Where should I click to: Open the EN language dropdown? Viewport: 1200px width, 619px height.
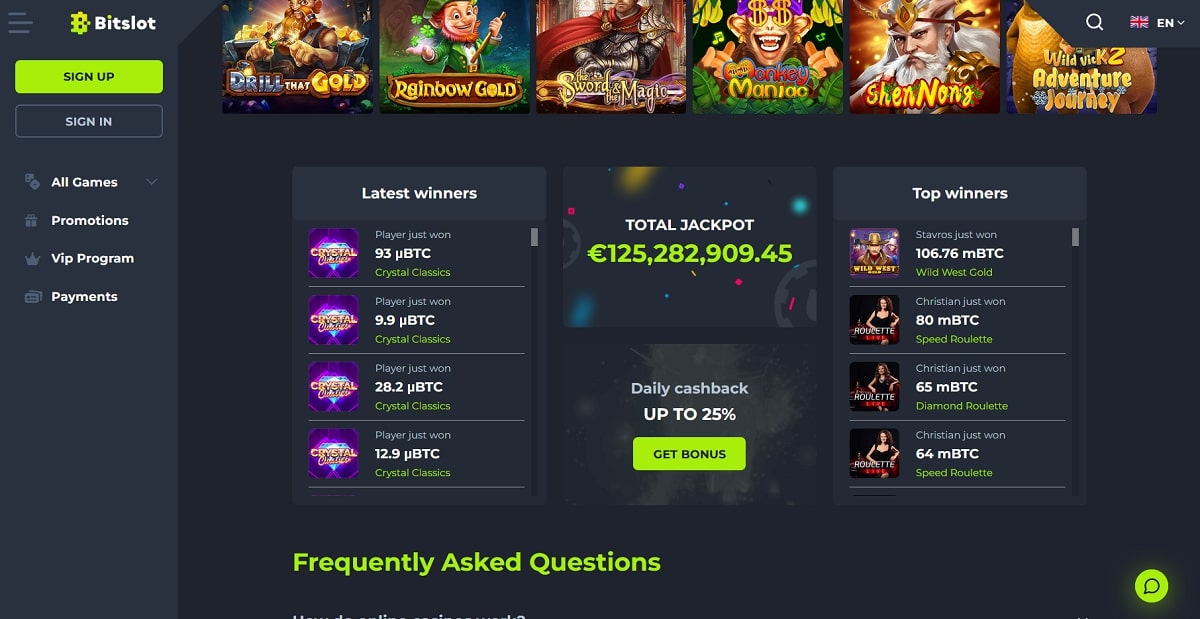click(1157, 22)
